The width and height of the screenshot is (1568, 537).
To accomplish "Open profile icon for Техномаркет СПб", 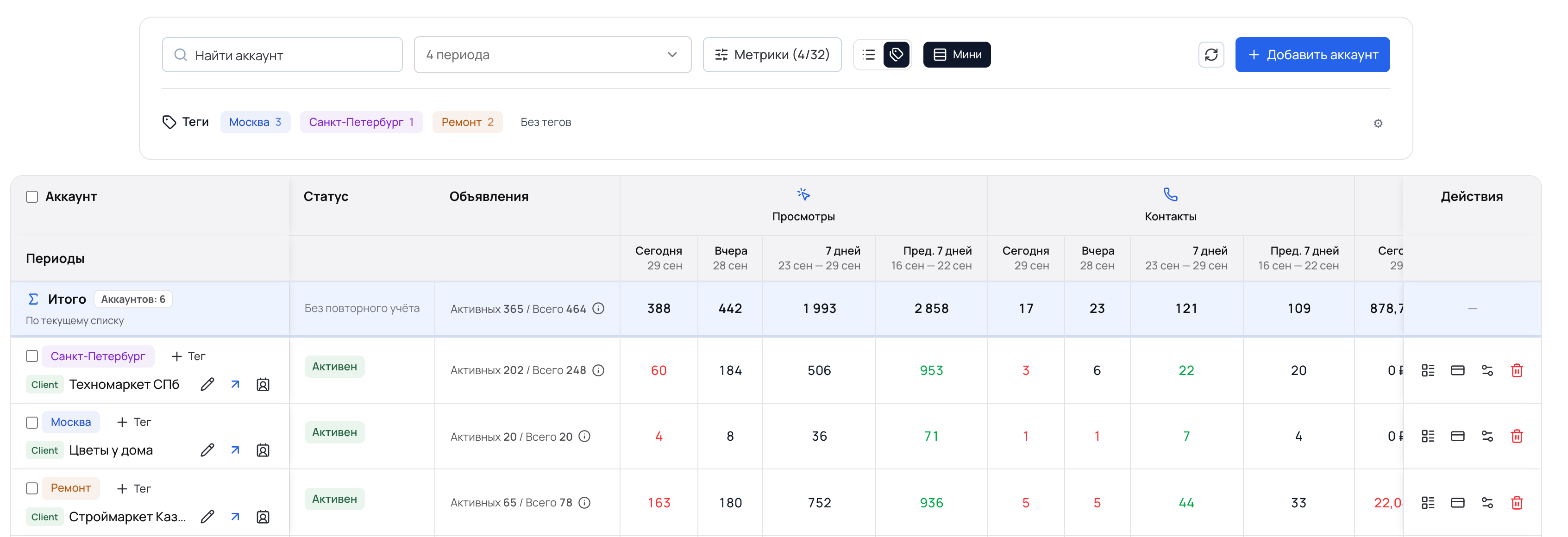I will pos(263,384).
